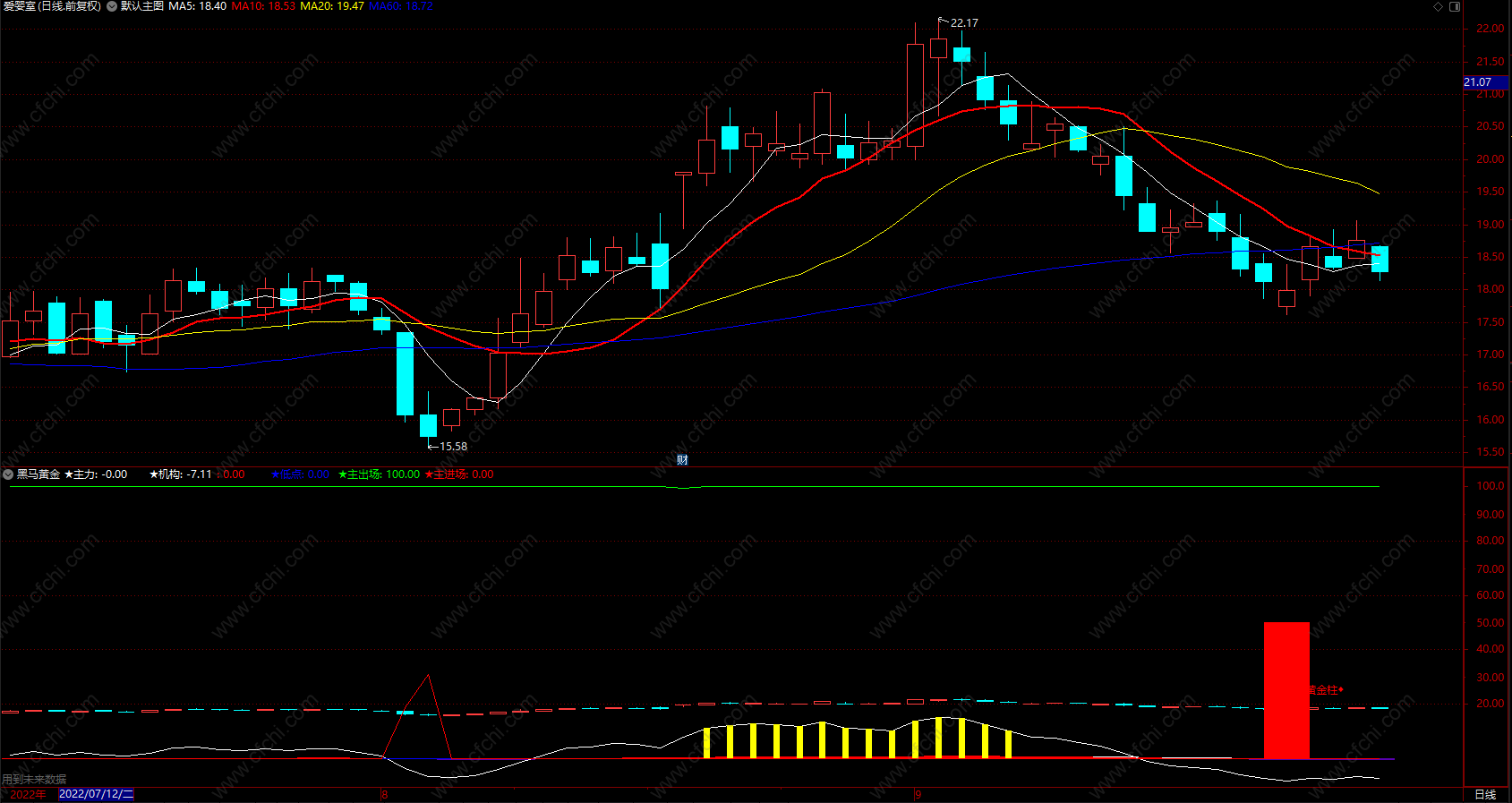The width and height of the screenshot is (1512, 803).
Task: Click the 15.58 low price annotation
Action: 453,447
